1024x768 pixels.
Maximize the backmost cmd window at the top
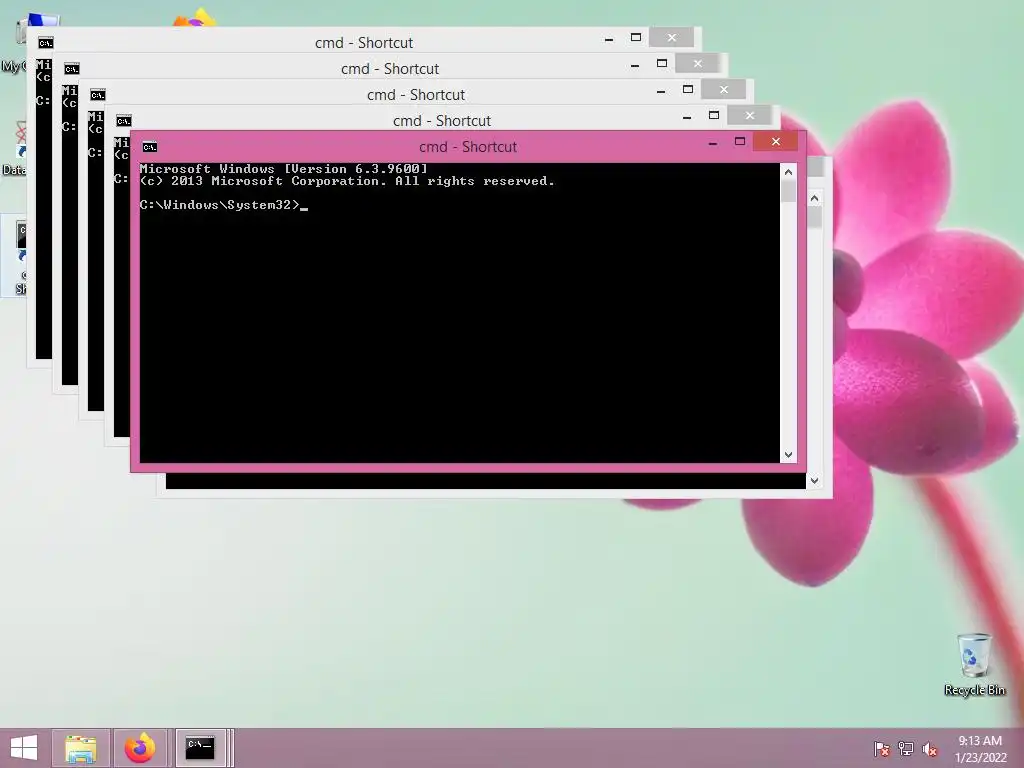(x=635, y=37)
